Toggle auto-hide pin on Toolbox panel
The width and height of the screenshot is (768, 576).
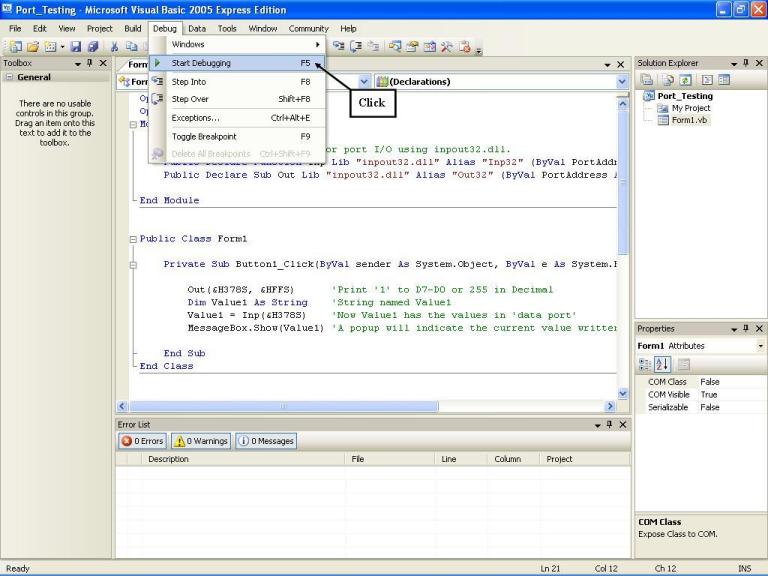(x=90, y=63)
